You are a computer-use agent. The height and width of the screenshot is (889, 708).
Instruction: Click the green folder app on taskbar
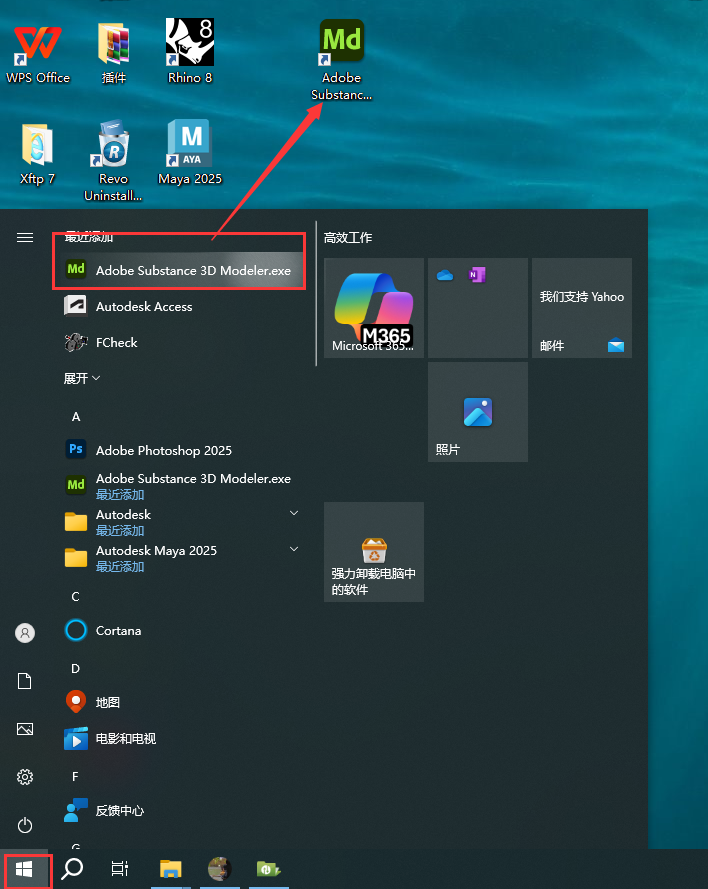(x=268, y=869)
